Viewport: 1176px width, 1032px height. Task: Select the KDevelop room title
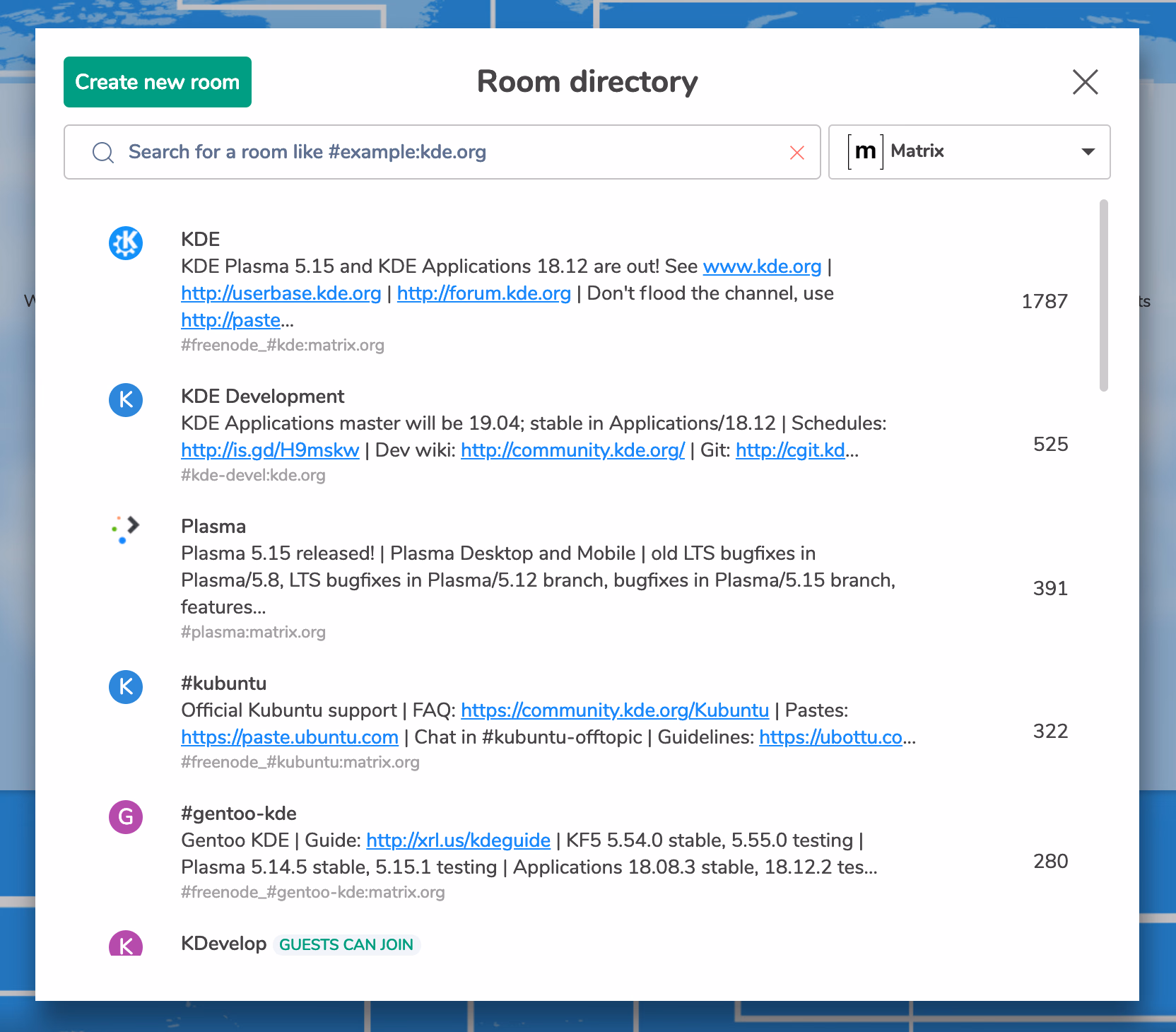tap(224, 944)
